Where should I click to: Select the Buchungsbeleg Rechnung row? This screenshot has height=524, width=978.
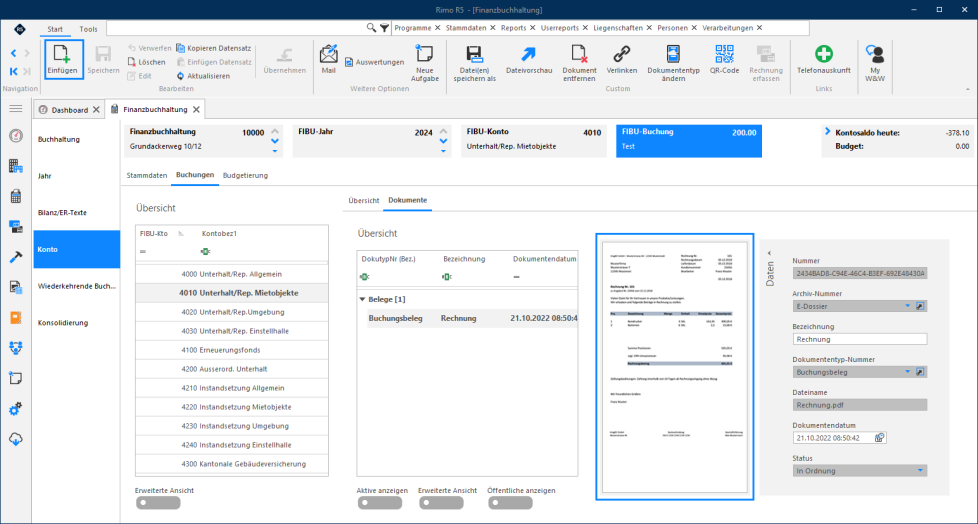(x=468, y=318)
